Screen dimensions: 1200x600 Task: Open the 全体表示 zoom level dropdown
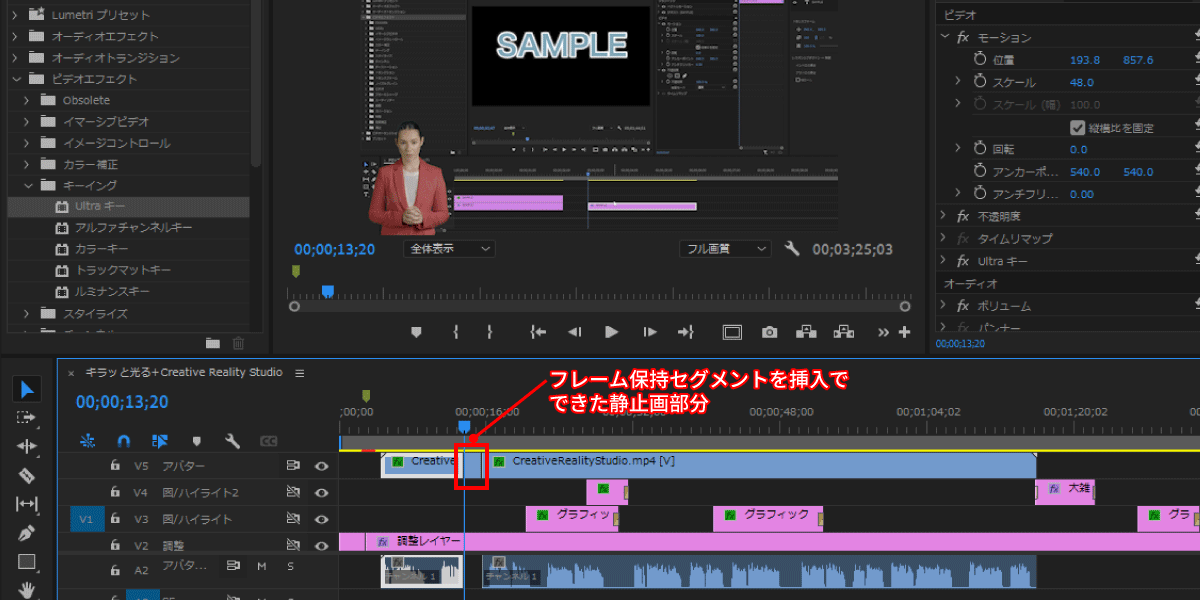pos(450,249)
